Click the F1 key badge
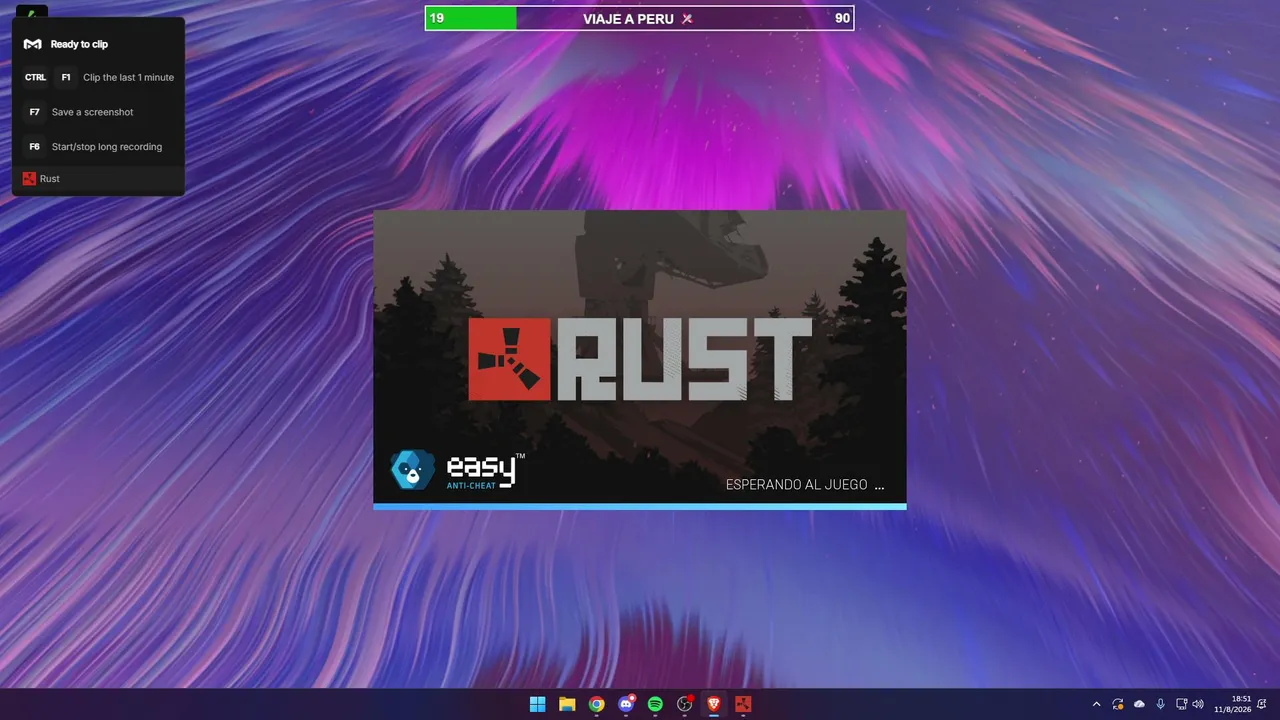The width and height of the screenshot is (1280, 720). [66, 77]
